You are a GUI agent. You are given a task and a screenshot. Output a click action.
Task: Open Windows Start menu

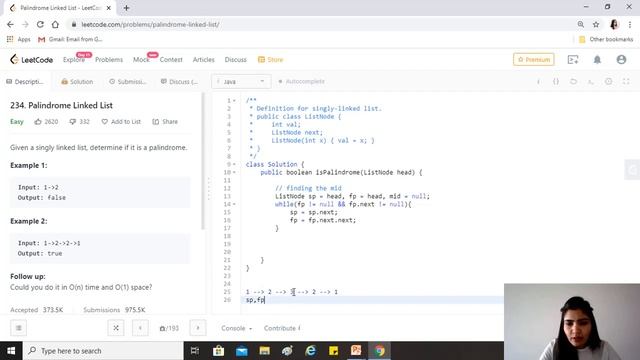tap(11, 351)
